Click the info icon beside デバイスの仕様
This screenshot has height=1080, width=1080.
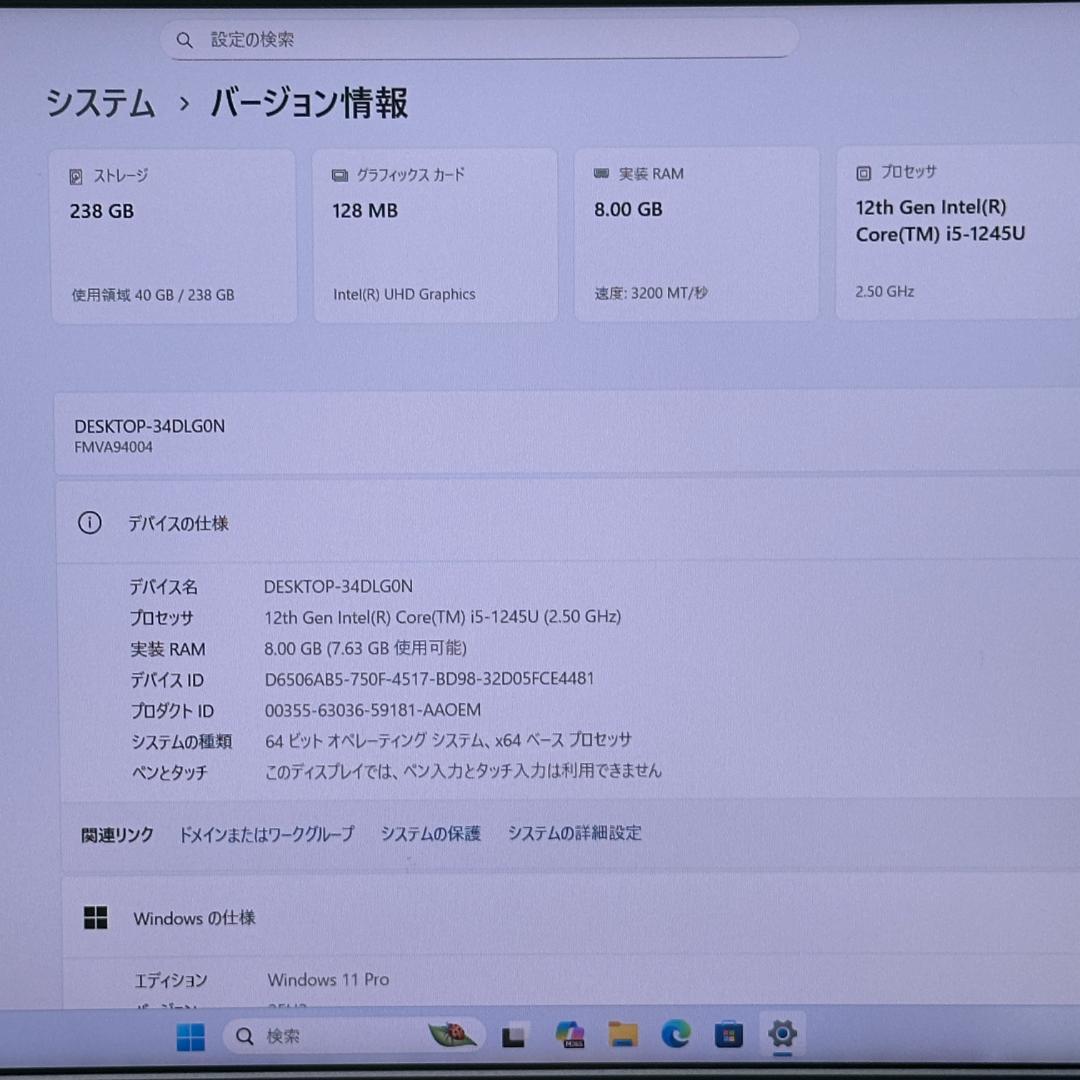pos(91,522)
